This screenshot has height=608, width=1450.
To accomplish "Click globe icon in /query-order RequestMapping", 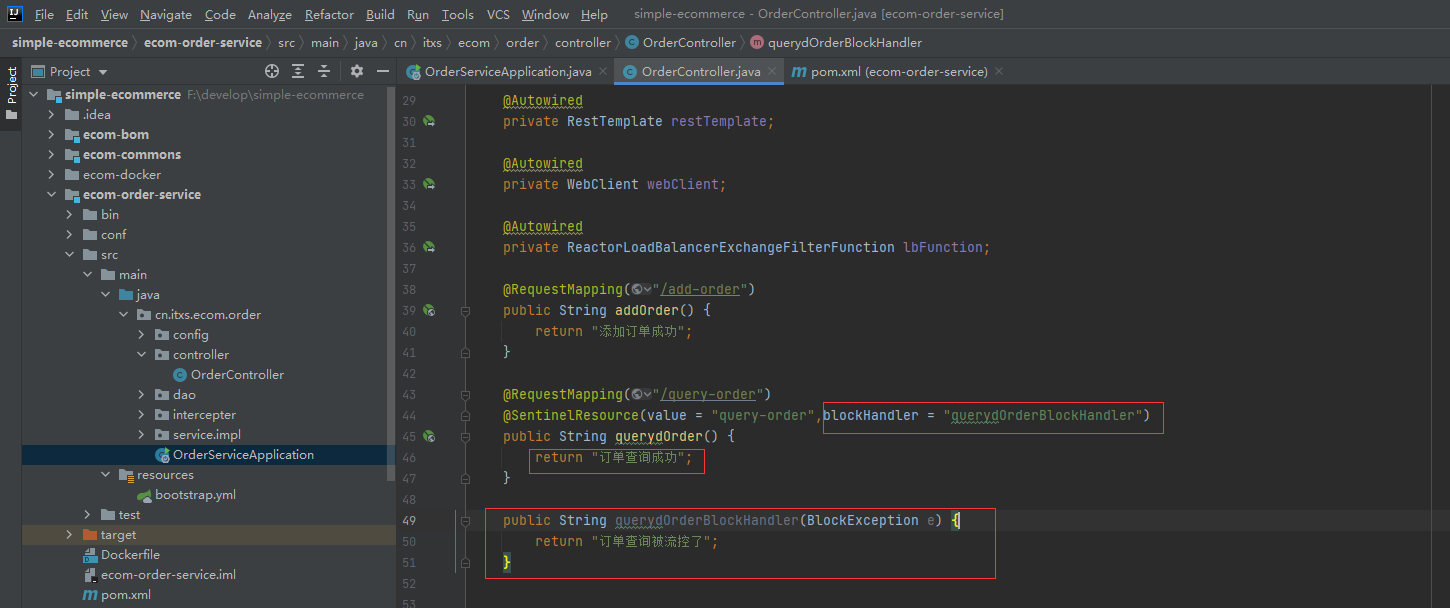I will 636,394.
